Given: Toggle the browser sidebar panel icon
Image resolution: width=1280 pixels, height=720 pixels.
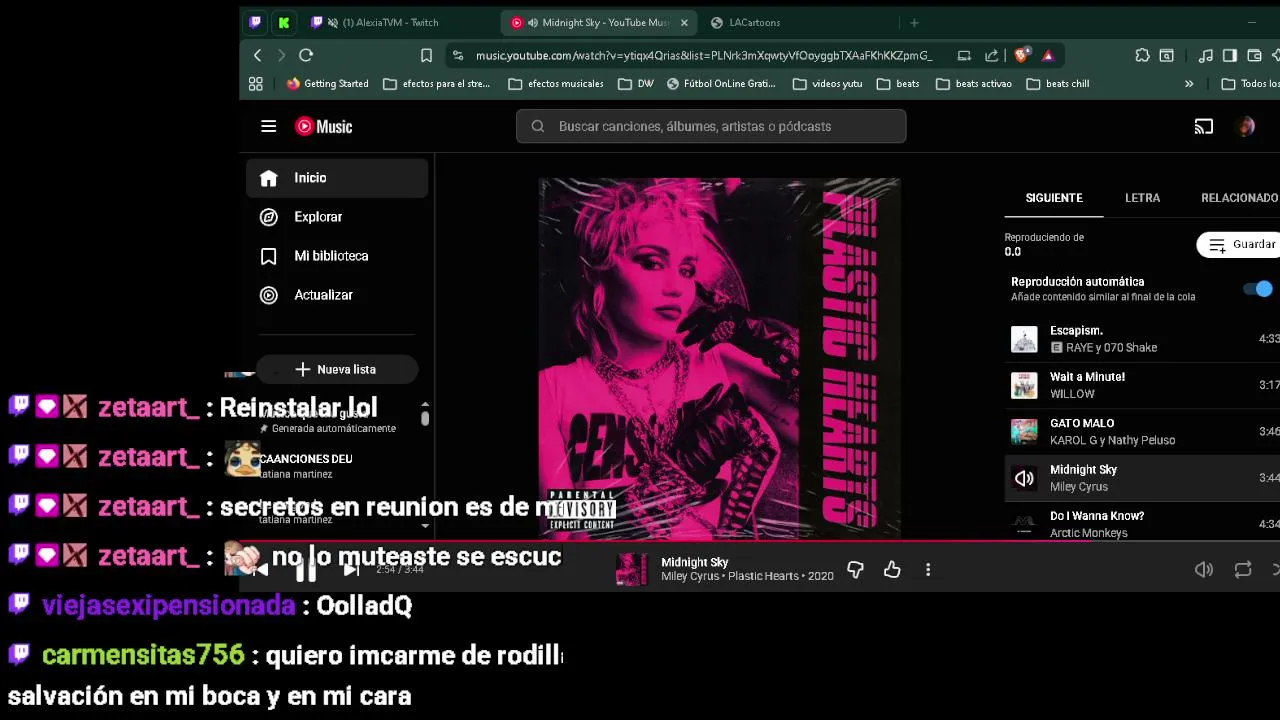Looking at the screenshot, I should click(1230, 56).
